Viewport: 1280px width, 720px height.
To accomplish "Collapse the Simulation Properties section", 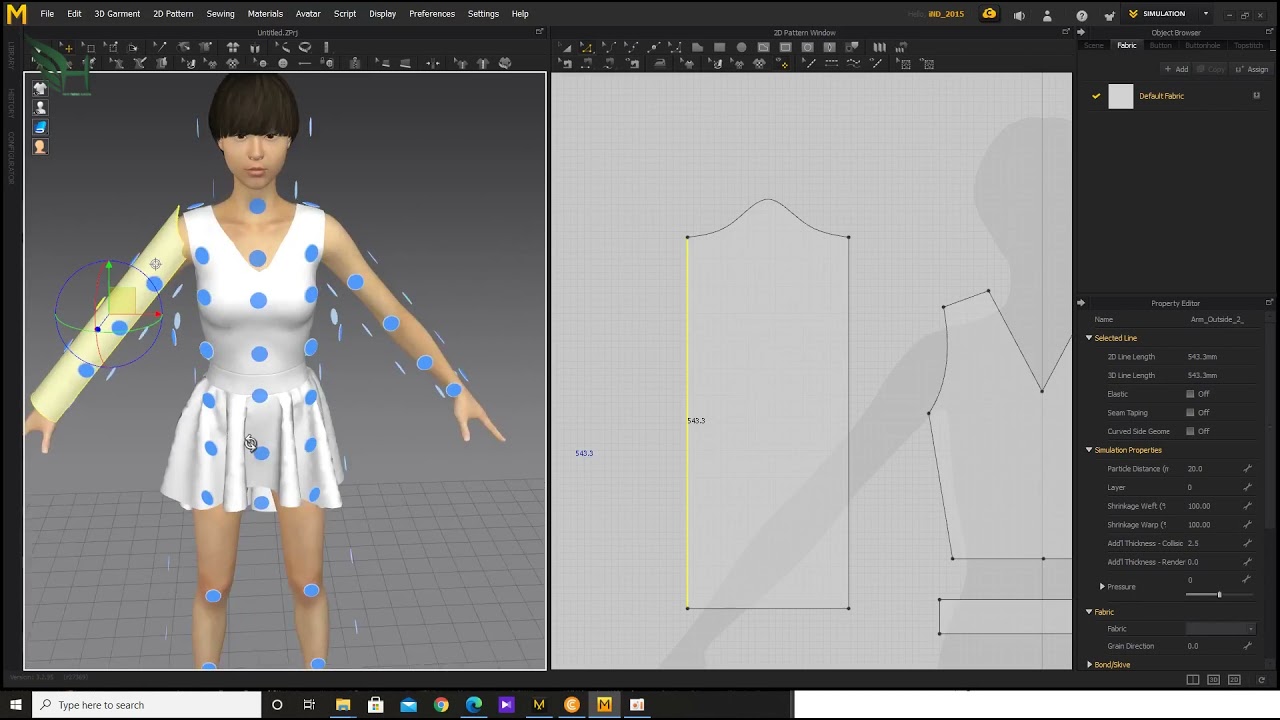I will coord(1089,450).
